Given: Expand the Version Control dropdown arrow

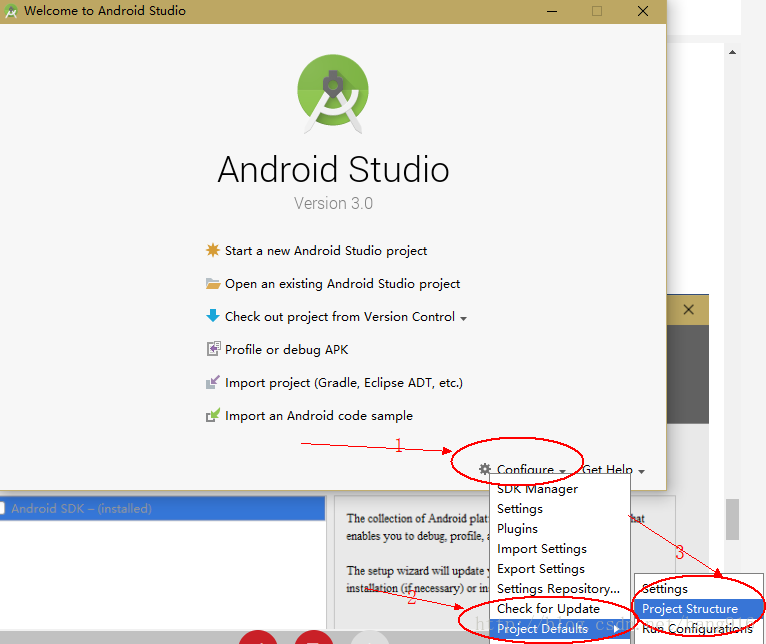Looking at the screenshot, I should point(463,319).
